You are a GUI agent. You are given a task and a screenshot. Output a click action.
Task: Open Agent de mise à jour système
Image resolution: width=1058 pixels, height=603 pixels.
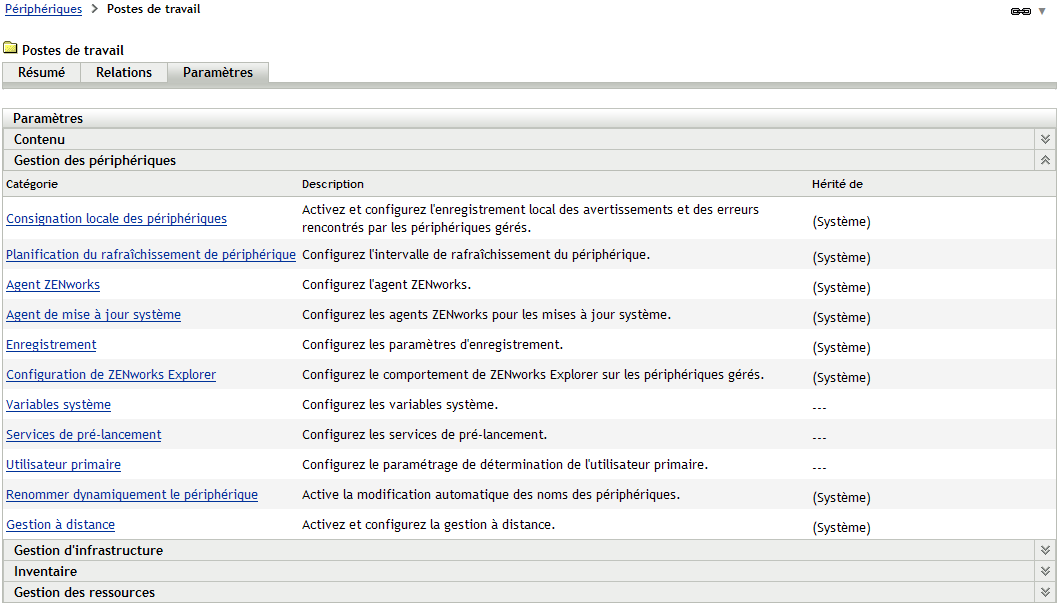93,315
